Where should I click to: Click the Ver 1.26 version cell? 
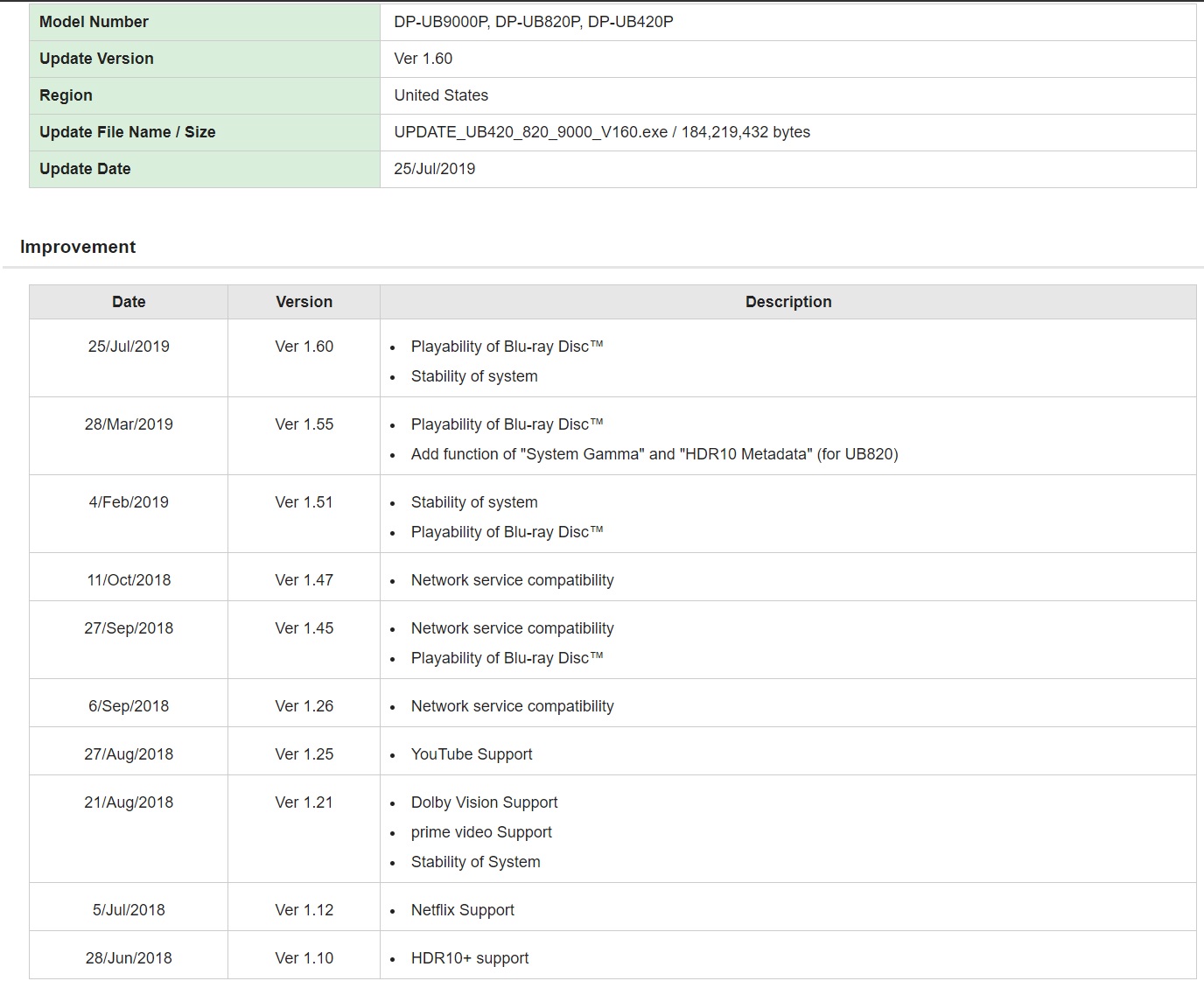304,706
